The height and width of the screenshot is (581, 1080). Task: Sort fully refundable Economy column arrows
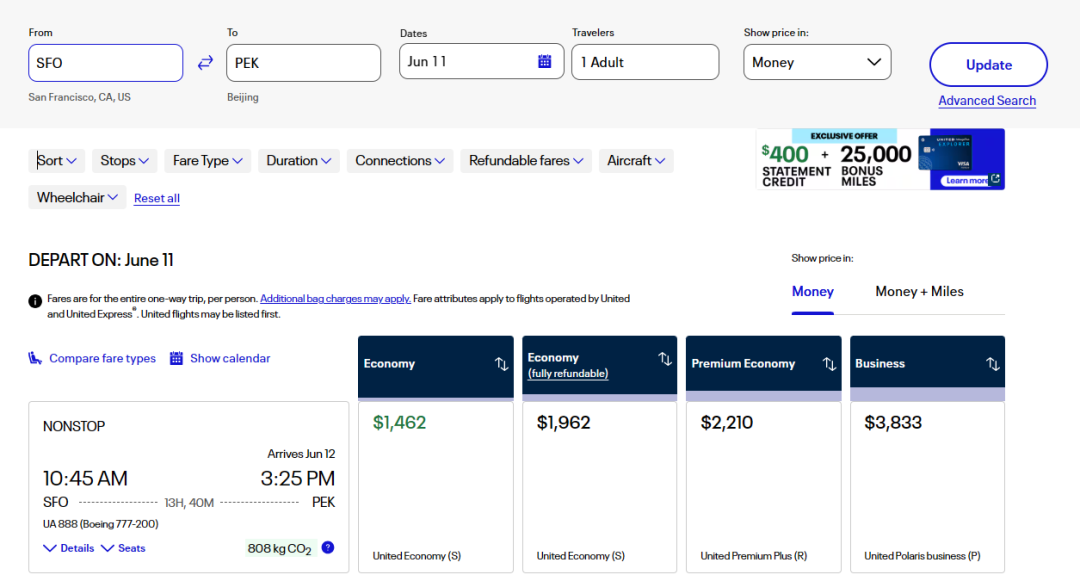point(665,359)
